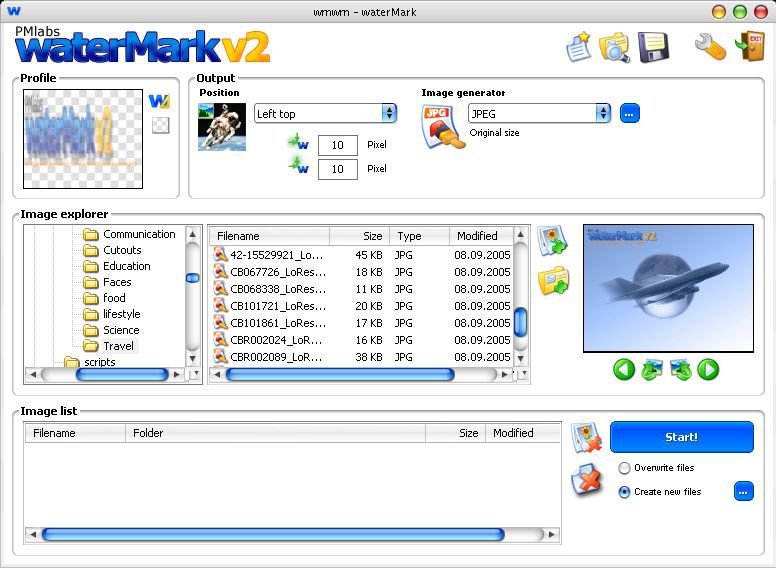Click the new profile icon with star
The height and width of the screenshot is (568, 776).
[579, 47]
